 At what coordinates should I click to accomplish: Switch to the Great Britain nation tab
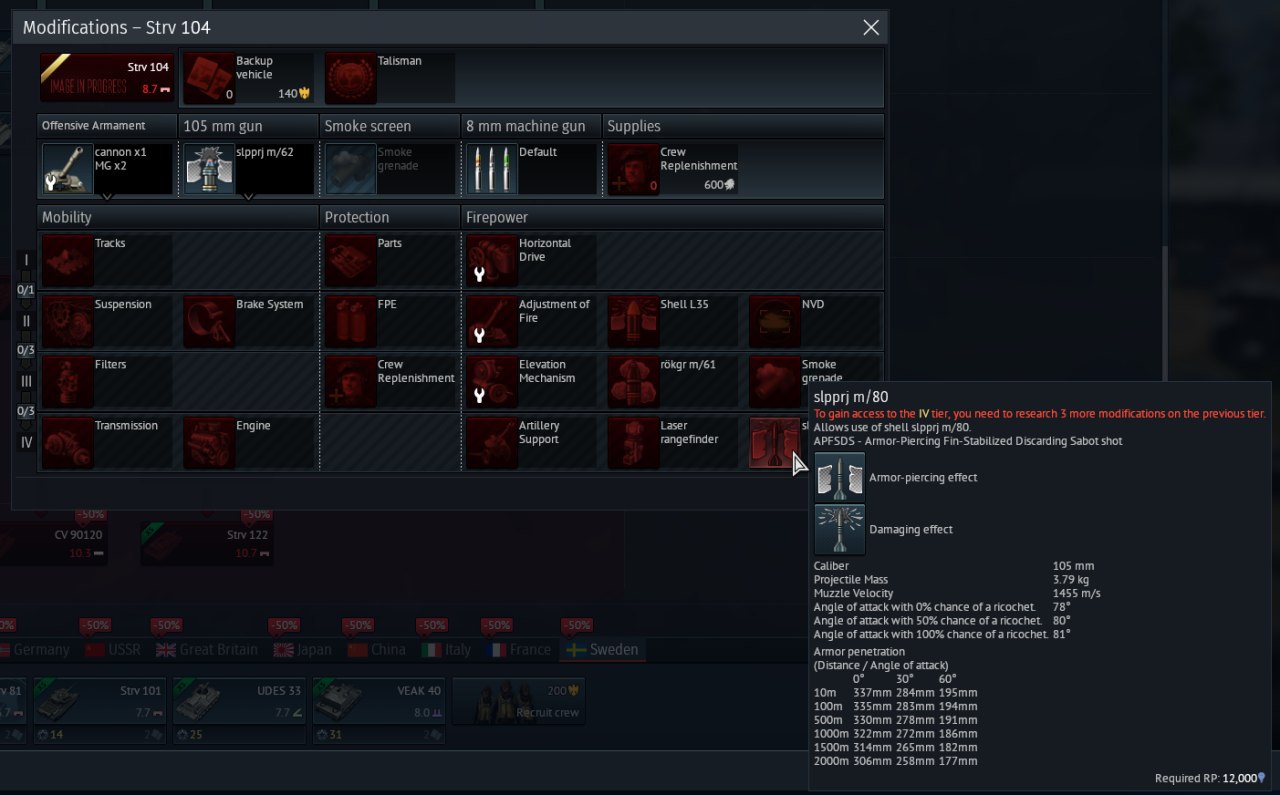tap(207, 650)
